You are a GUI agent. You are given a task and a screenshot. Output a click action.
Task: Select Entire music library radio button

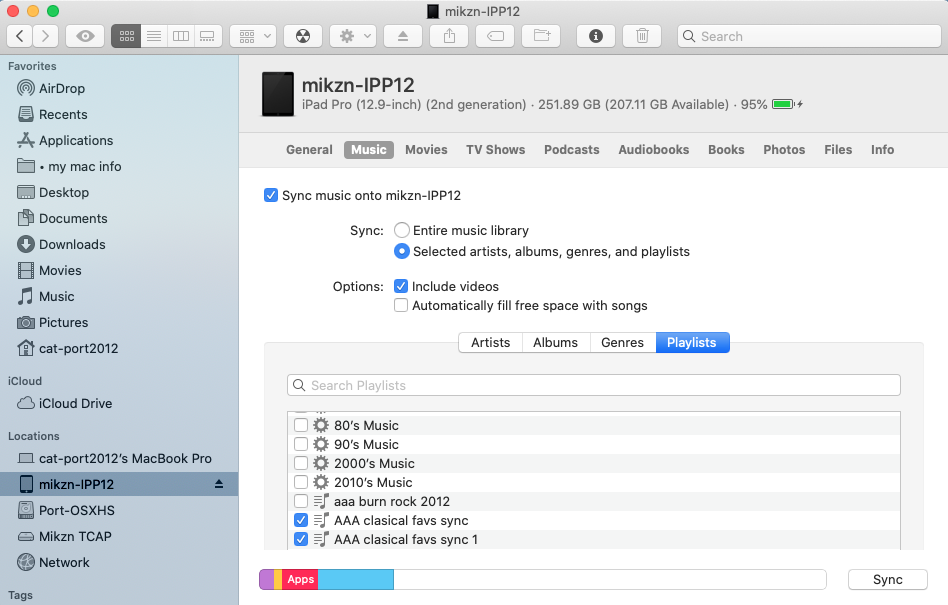coord(402,230)
